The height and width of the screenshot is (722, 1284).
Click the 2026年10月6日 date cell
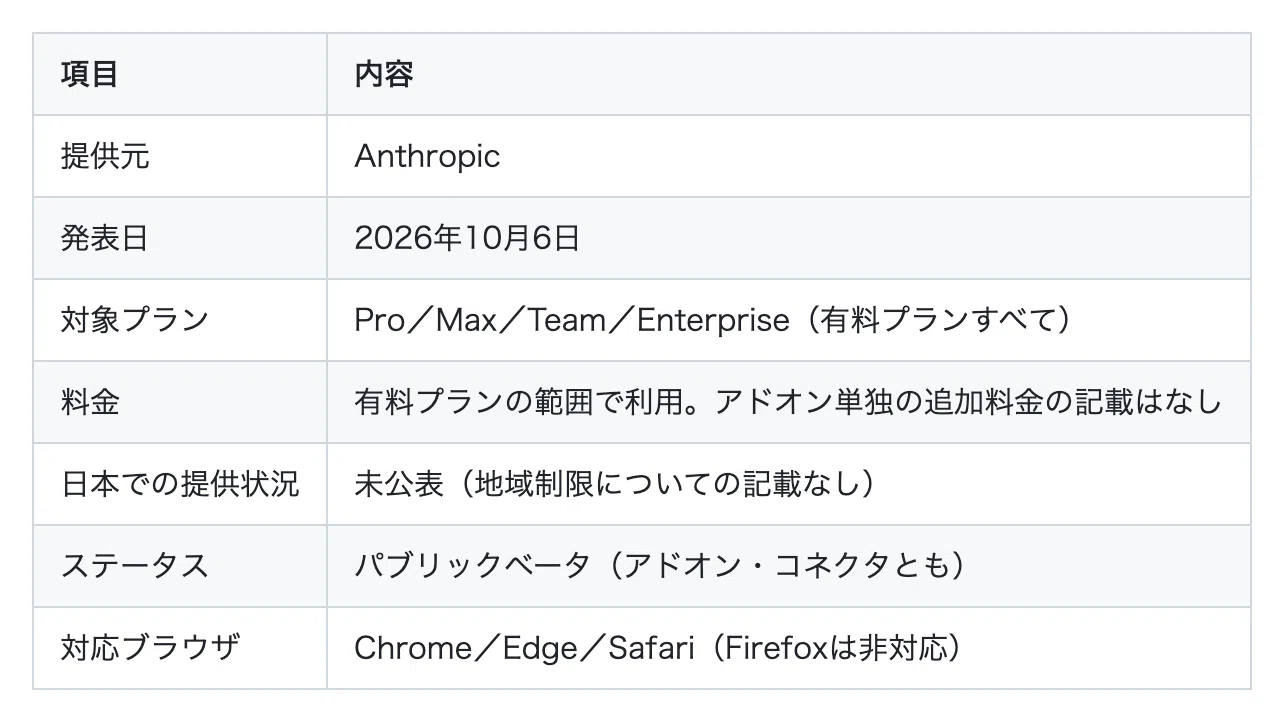pyautogui.click(x=467, y=239)
